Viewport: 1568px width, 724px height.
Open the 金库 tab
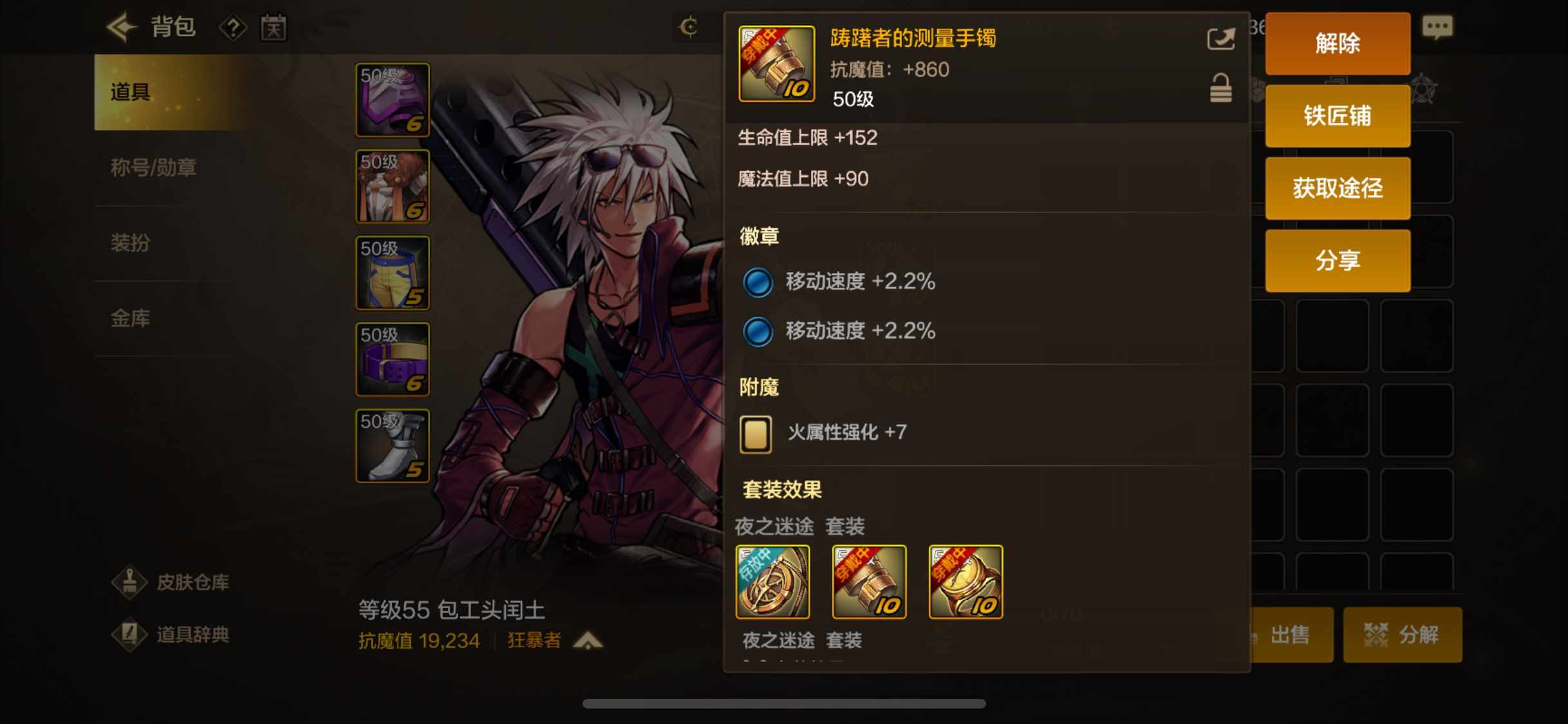[130, 318]
